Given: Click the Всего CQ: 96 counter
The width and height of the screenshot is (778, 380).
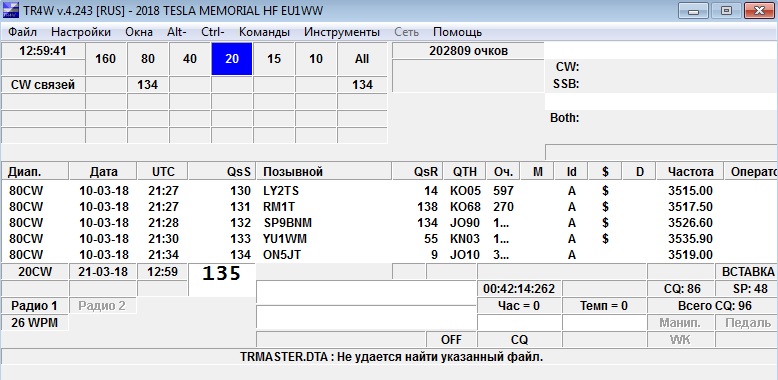Looking at the screenshot, I should 714,306.
